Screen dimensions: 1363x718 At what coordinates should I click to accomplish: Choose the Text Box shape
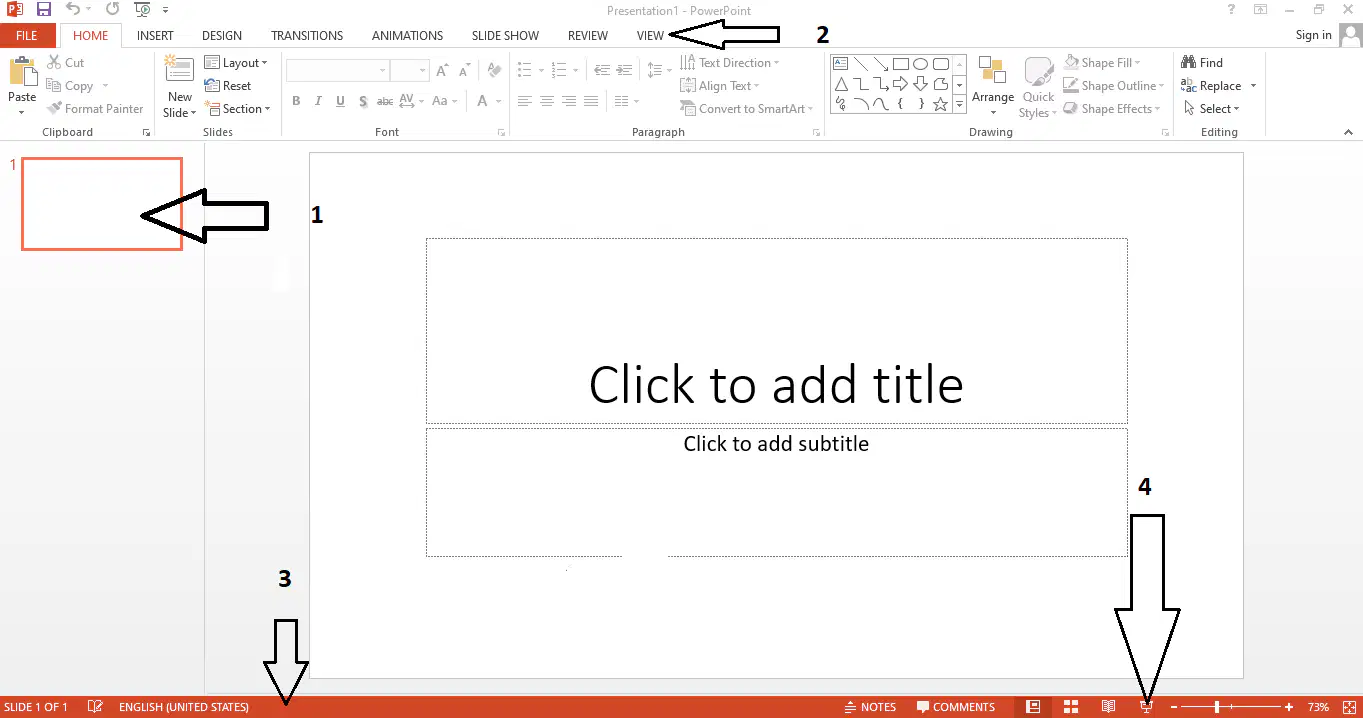tap(841, 63)
